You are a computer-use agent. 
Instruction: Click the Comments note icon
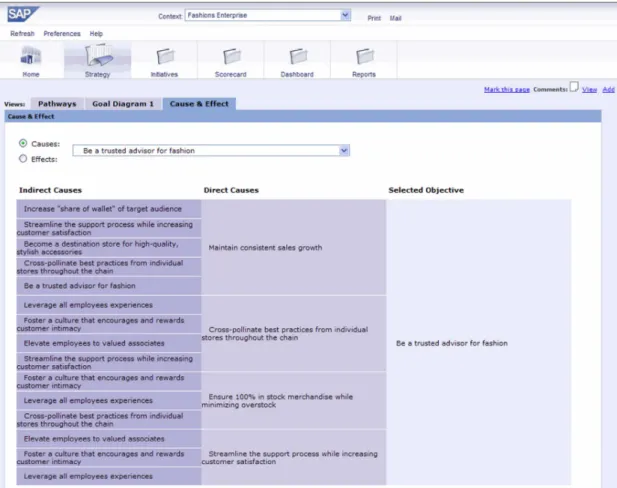pos(574,87)
